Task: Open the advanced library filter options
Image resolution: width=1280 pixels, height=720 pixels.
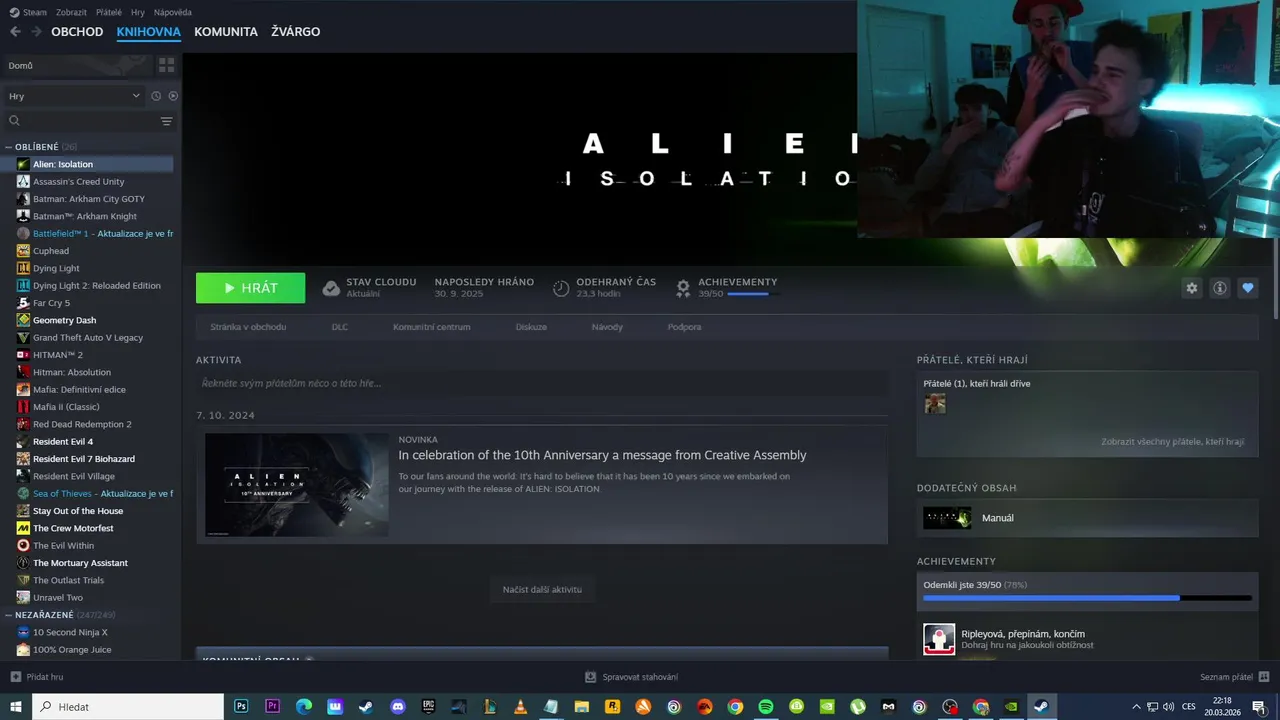Action: point(166,121)
